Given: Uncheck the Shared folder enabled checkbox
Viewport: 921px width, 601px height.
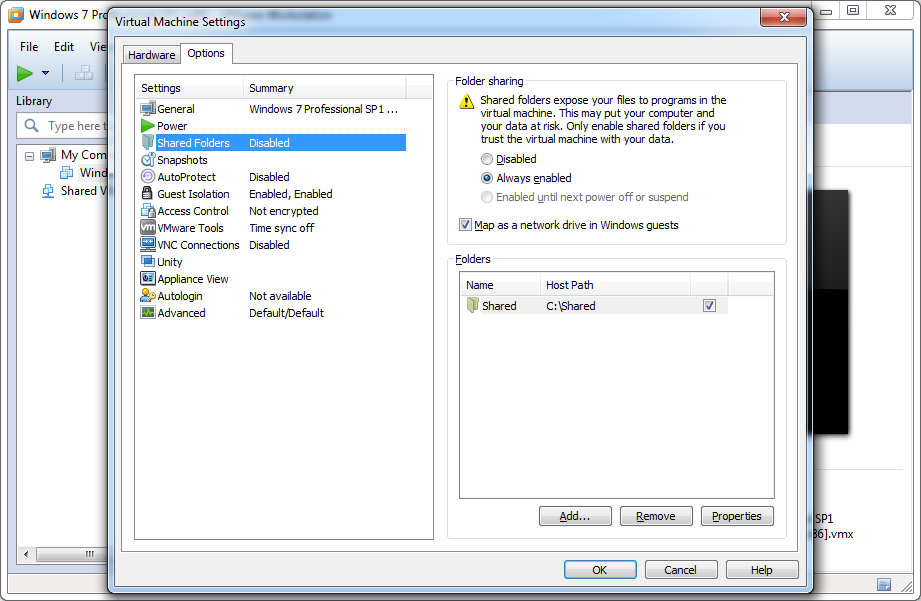Looking at the screenshot, I should point(709,306).
